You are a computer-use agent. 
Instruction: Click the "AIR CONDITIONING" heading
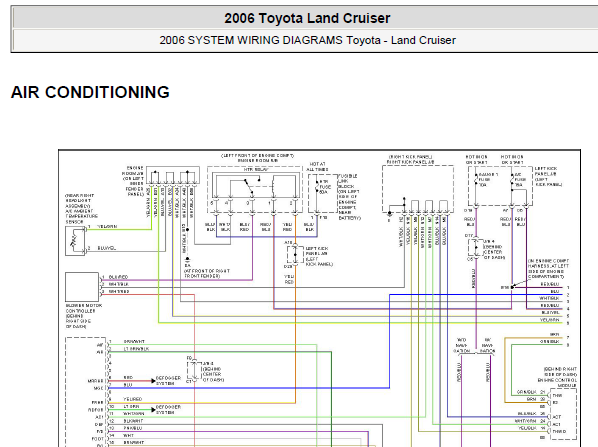click(x=90, y=92)
